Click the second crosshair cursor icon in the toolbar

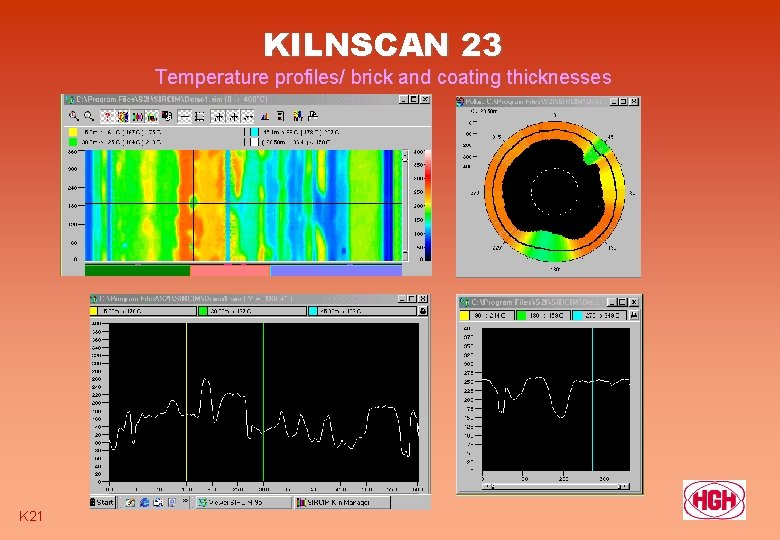(234, 116)
